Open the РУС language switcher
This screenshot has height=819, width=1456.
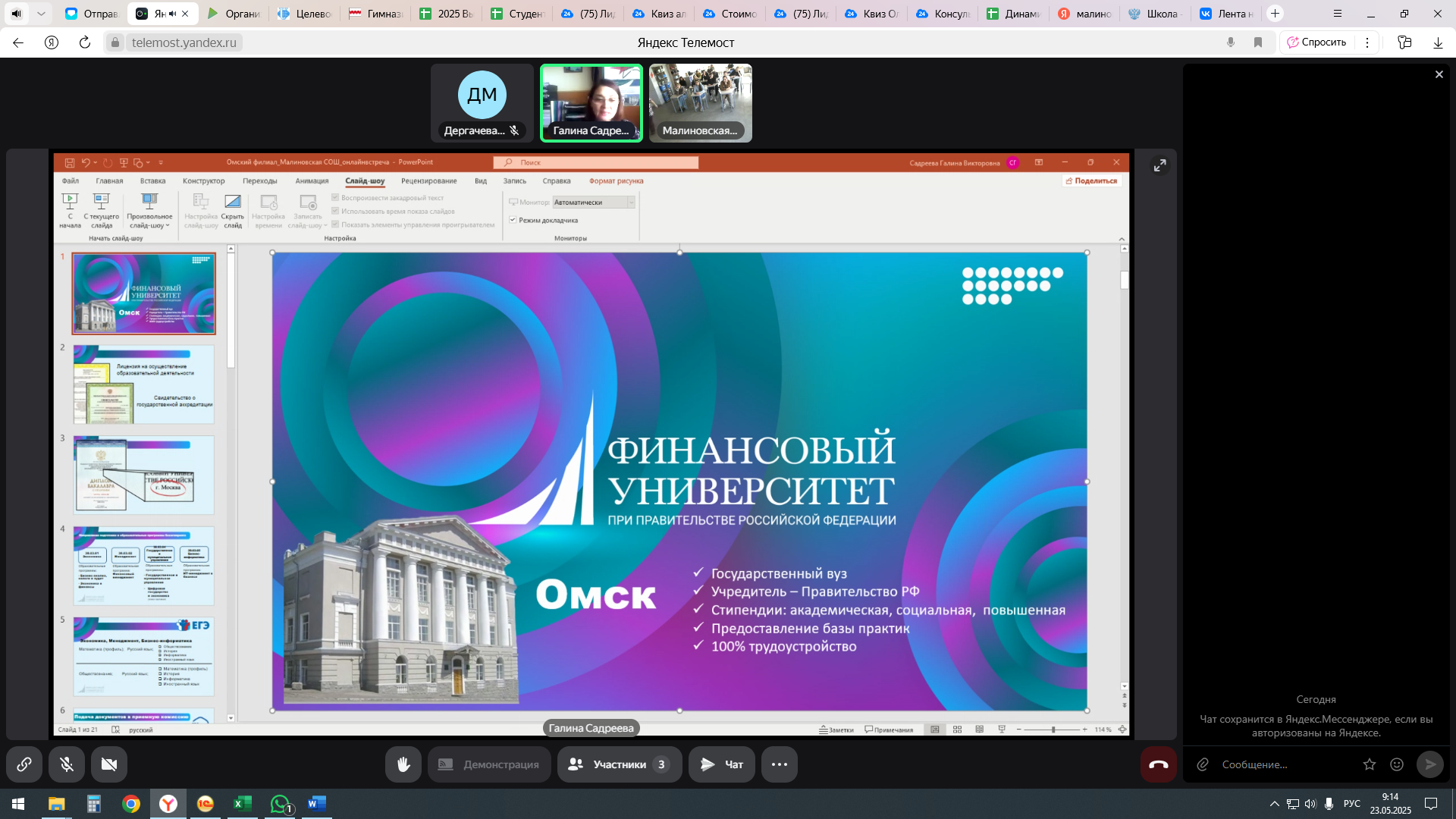(1352, 804)
